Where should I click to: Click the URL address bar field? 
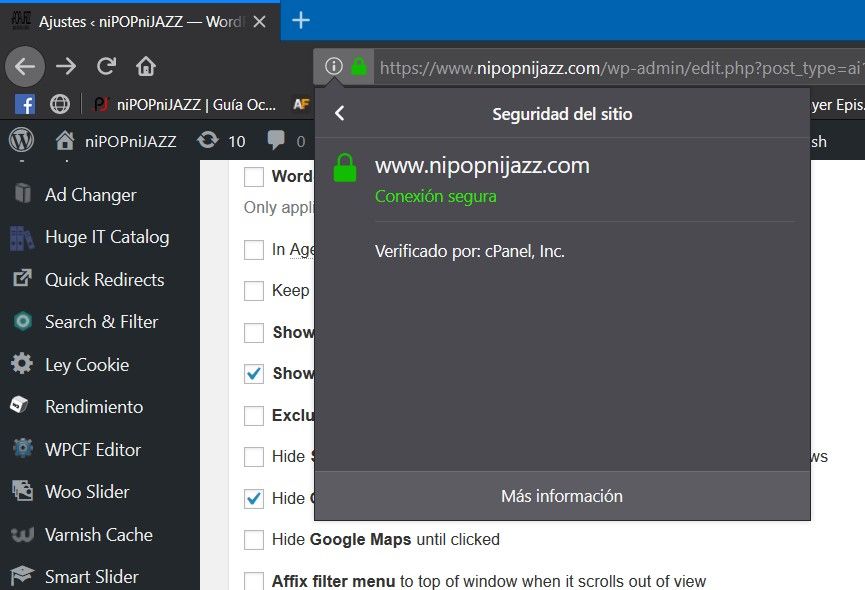tap(619, 67)
